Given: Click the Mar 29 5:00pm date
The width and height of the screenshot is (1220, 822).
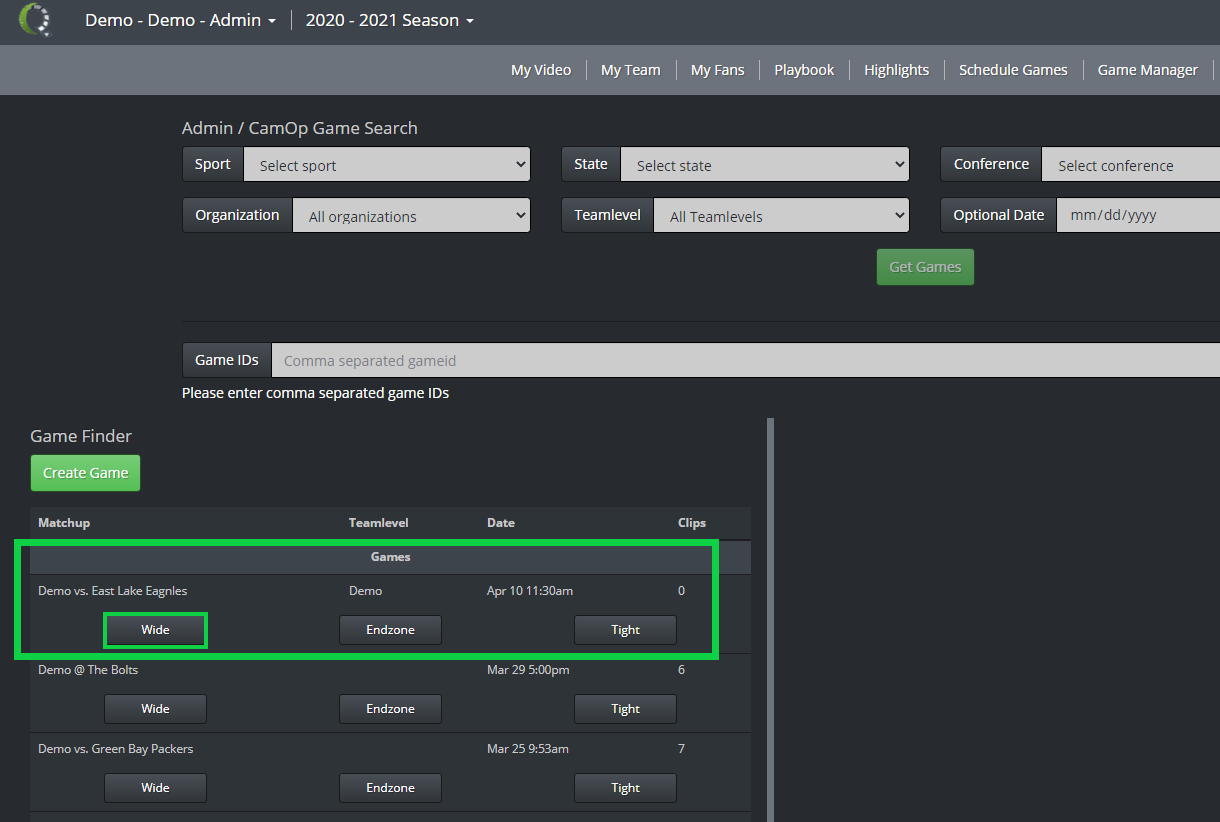Looking at the screenshot, I should pyautogui.click(x=528, y=670).
